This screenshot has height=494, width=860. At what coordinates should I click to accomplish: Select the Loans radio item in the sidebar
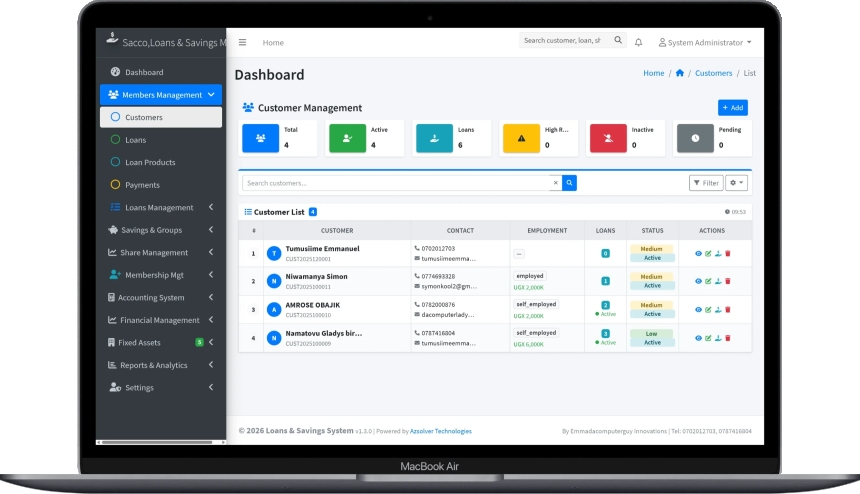(135, 140)
